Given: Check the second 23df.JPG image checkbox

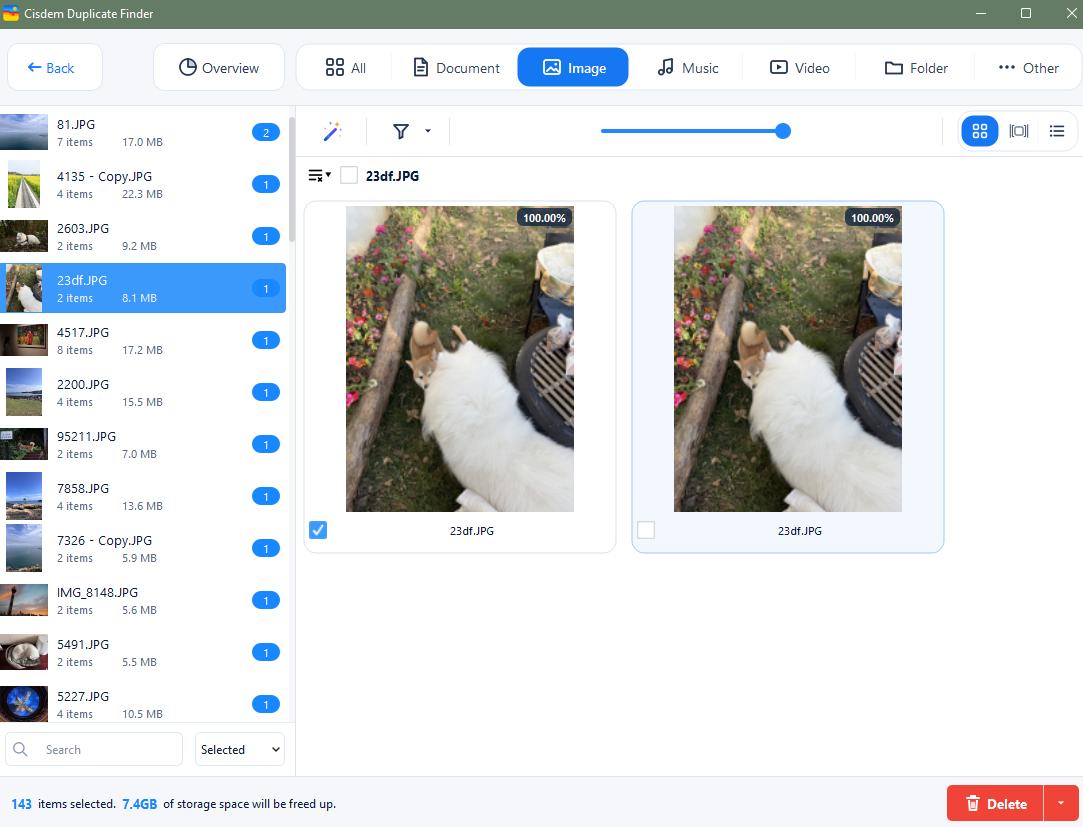Looking at the screenshot, I should (646, 530).
